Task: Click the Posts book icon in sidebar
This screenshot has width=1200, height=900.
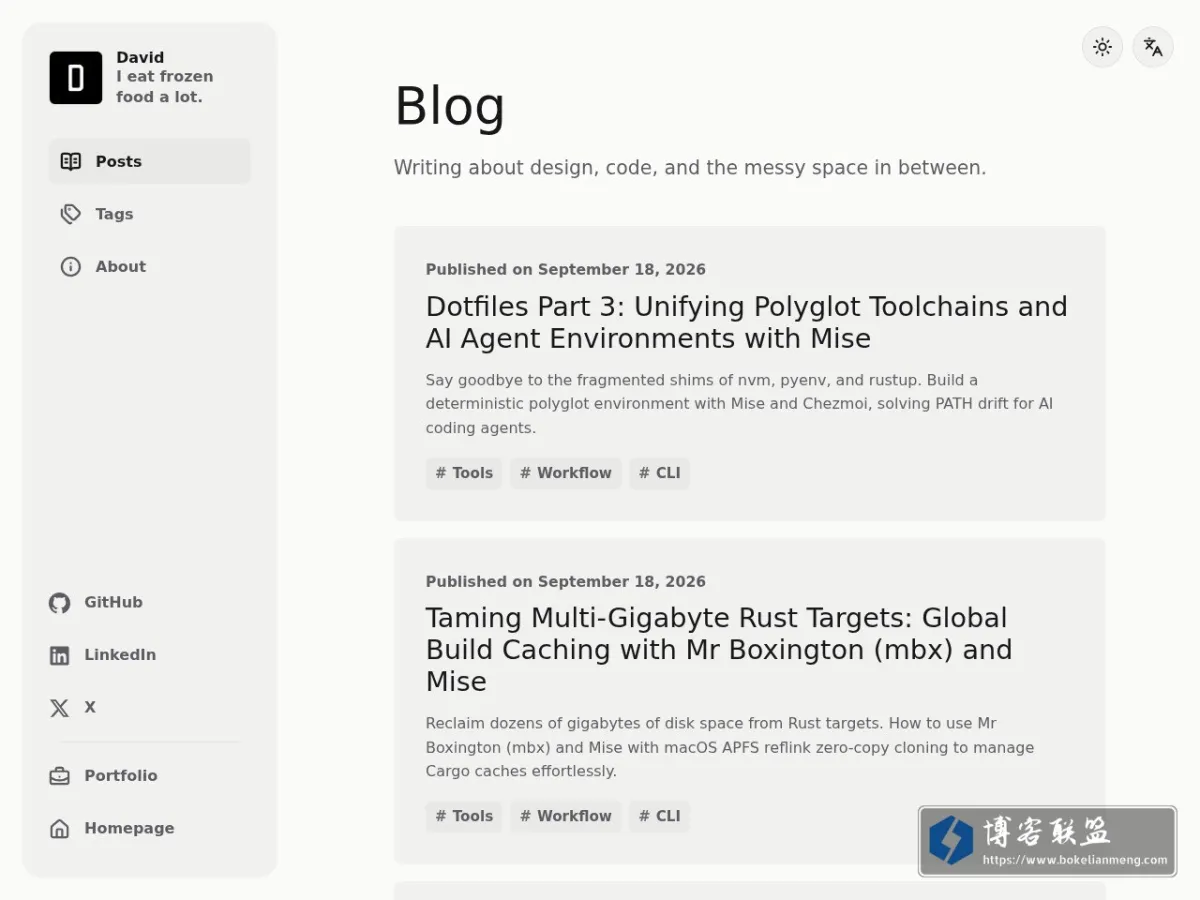Action: 70,161
